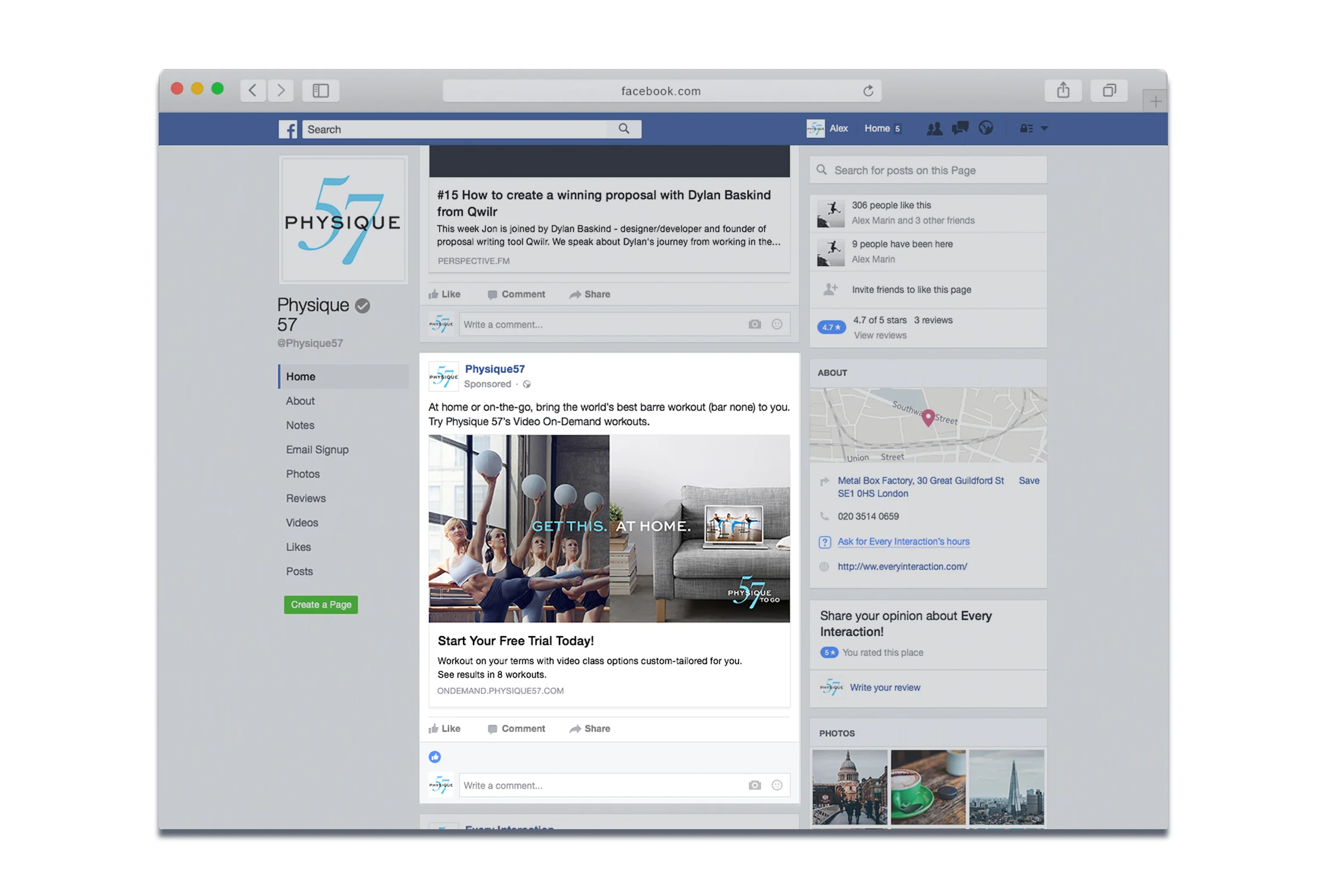1326x896 pixels.
Task: Click the map in About section
Action: [x=928, y=425]
